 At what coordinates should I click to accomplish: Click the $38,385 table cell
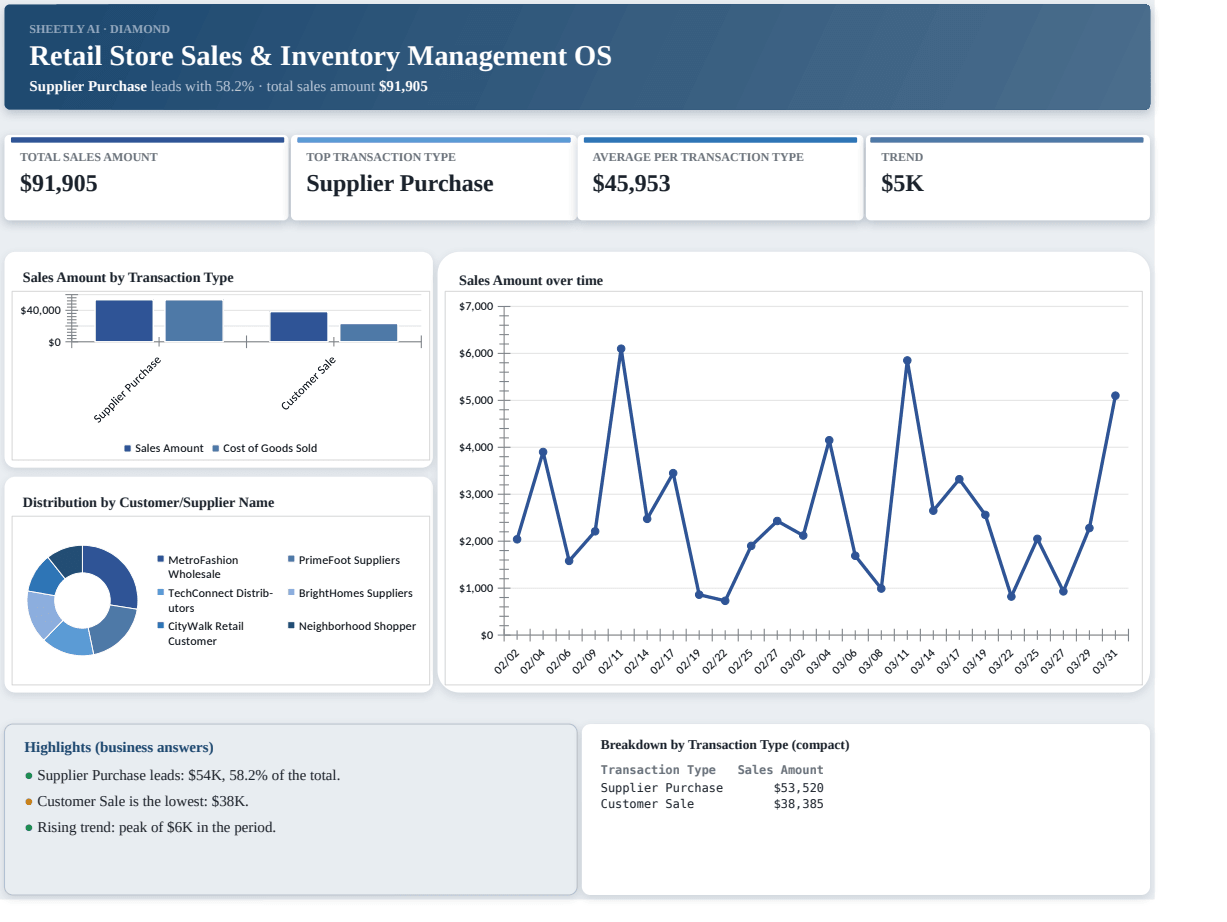coord(798,804)
